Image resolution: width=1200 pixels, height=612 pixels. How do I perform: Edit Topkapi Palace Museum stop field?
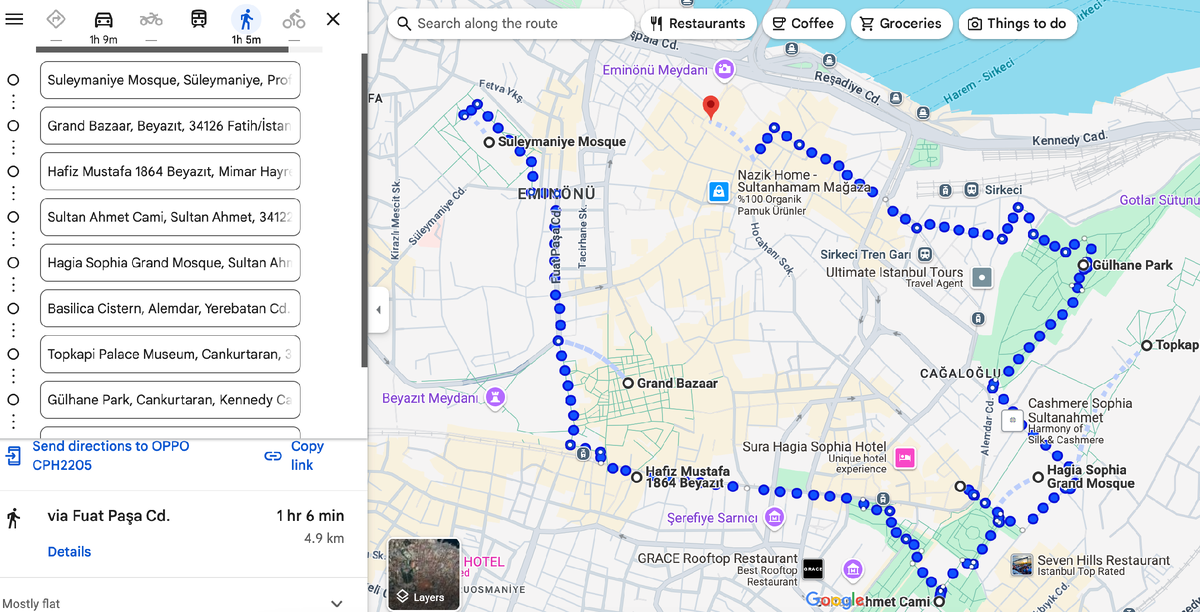tap(170, 354)
